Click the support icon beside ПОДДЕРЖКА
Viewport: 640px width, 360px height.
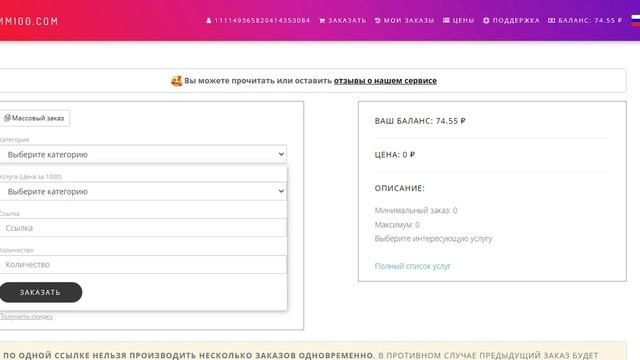(486, 20)
